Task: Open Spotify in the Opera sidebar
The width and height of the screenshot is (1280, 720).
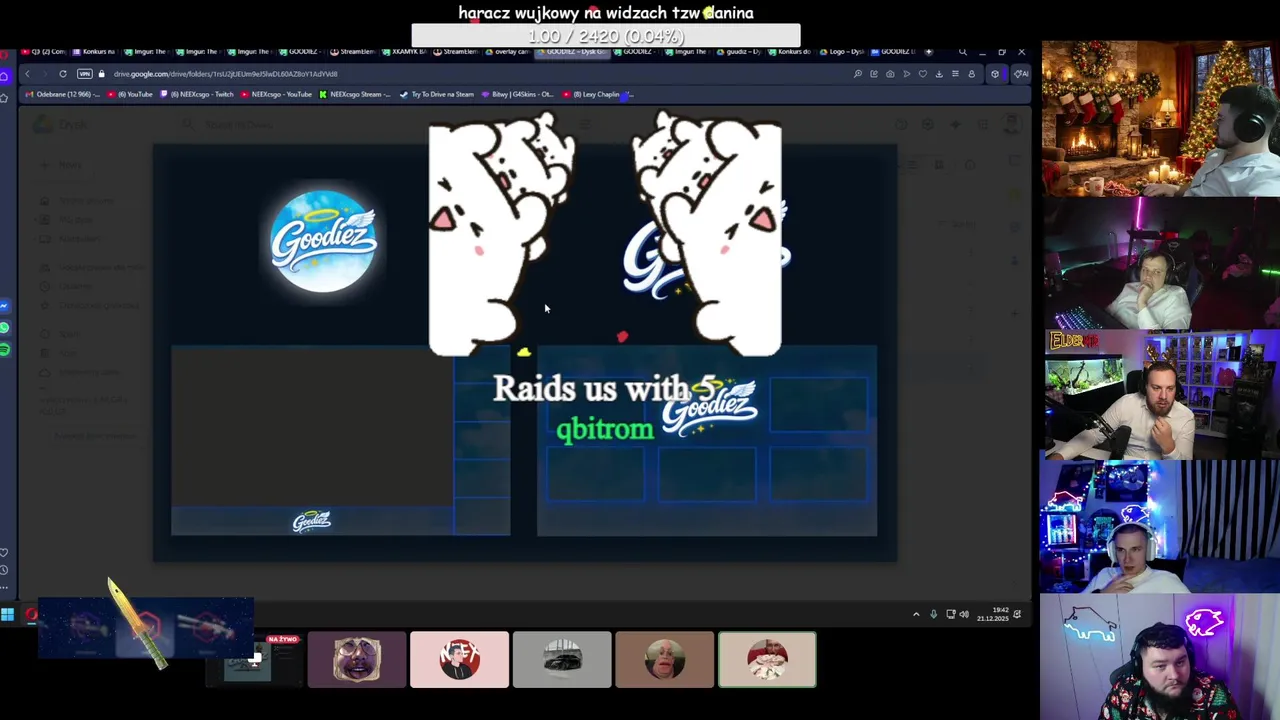Action: (x=5, y=349)
